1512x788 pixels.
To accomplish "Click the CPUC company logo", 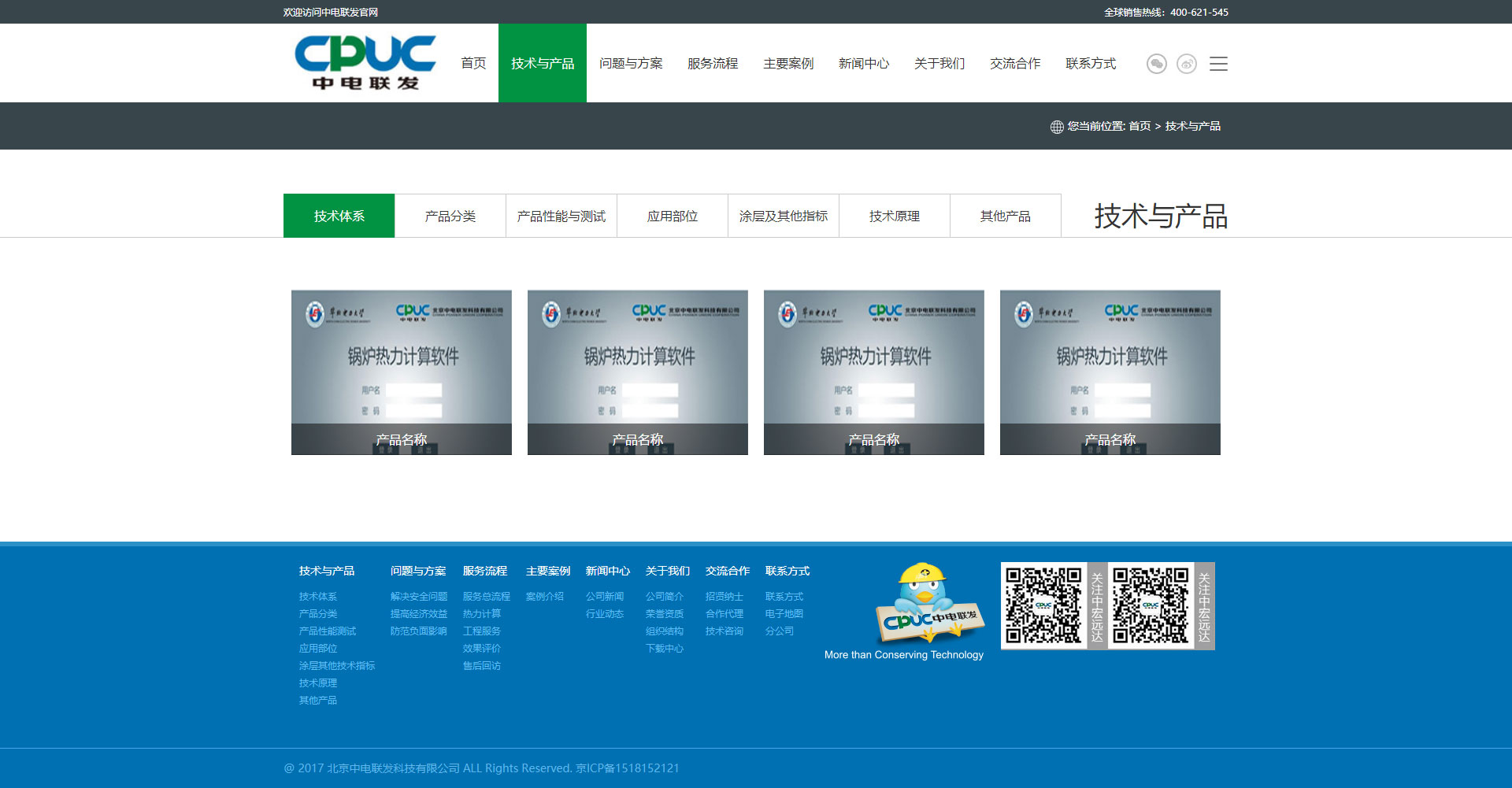I will click(x=365, y=62).
